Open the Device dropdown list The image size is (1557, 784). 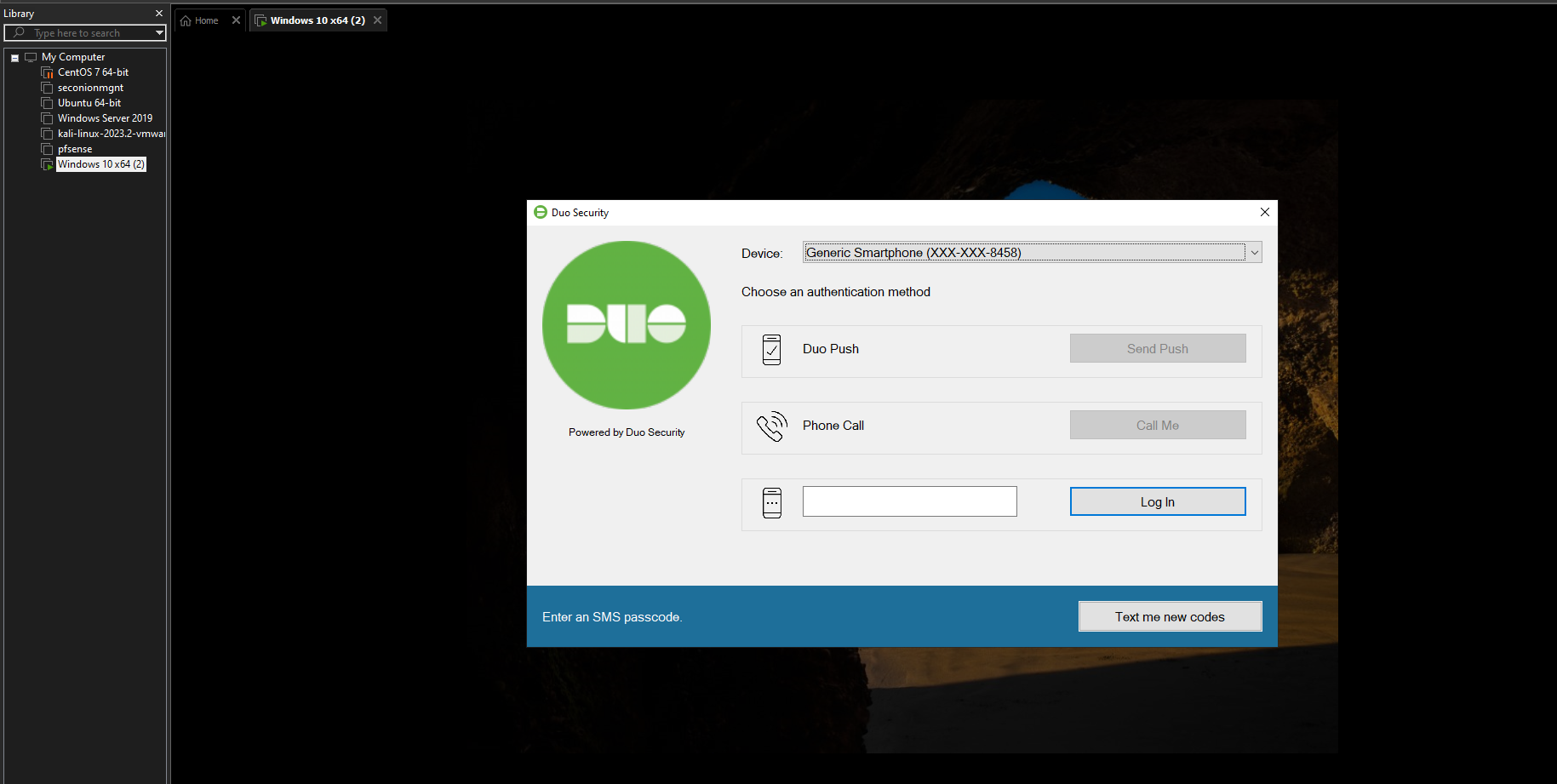pos(1253,253)
